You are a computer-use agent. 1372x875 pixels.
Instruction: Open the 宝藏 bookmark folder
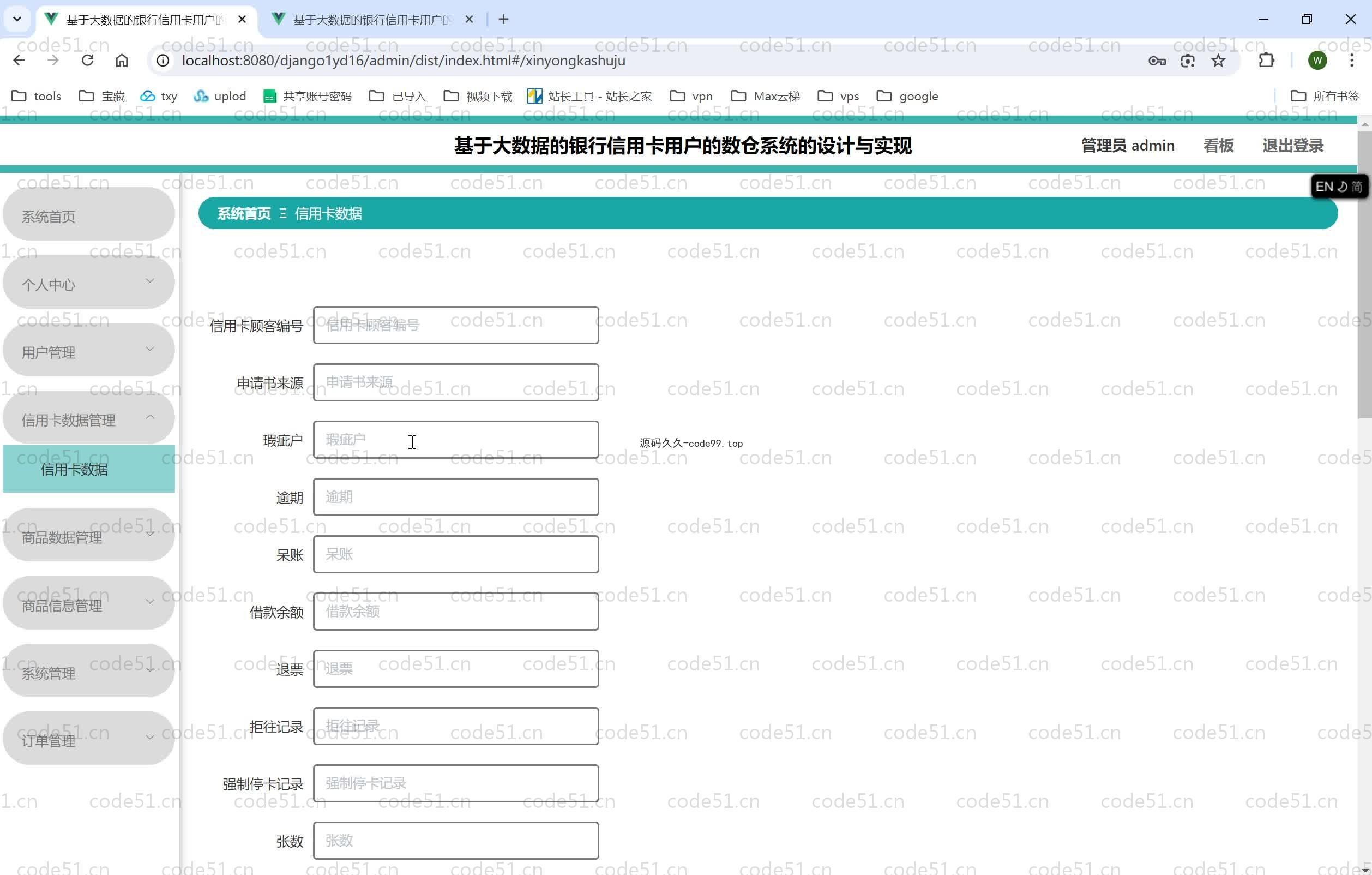click(102, 97)
